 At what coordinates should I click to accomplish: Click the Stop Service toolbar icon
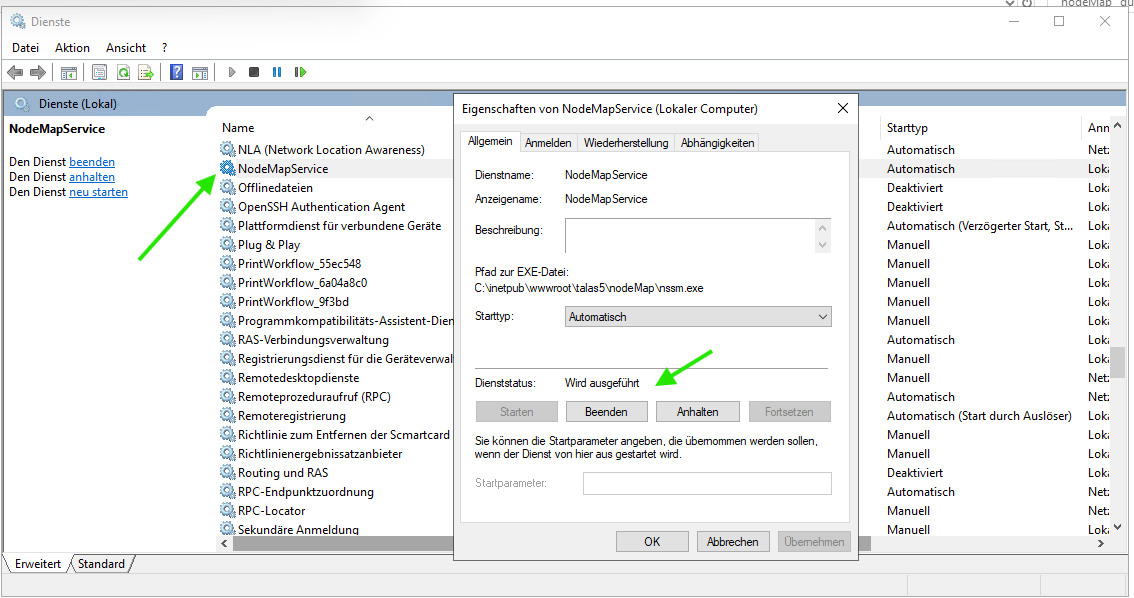point(254,72)
